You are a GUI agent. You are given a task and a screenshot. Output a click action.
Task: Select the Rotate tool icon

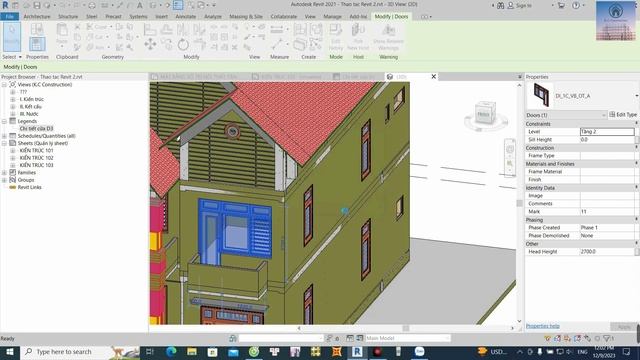[x=183, y=44]
